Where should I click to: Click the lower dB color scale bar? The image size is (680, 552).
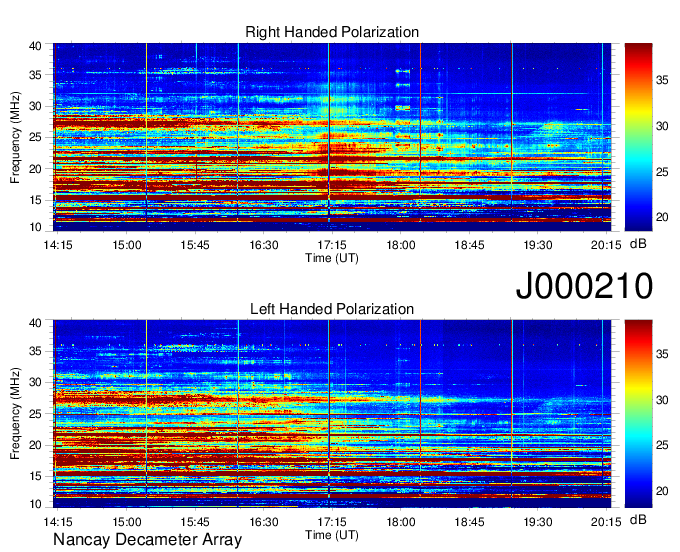point(638,414)
